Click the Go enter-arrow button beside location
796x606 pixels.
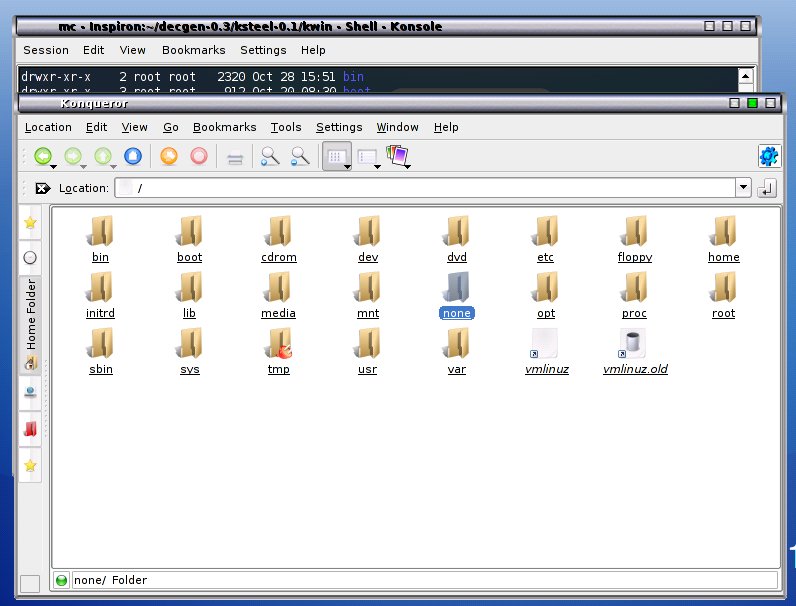click(x=767, y=188)
